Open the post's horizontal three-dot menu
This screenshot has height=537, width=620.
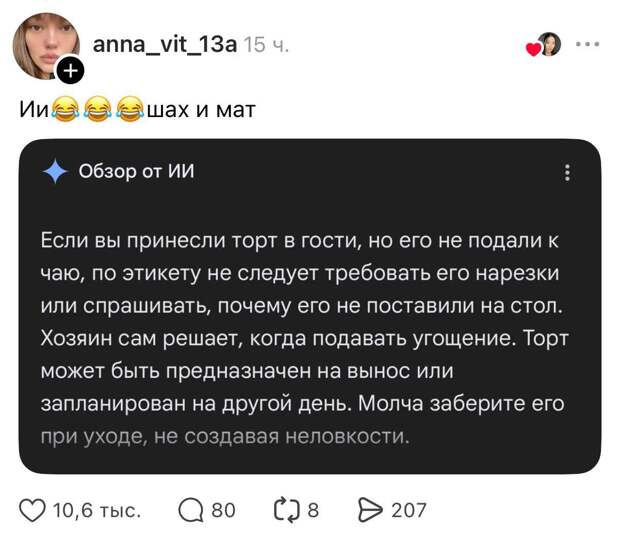tap(589, 45)
